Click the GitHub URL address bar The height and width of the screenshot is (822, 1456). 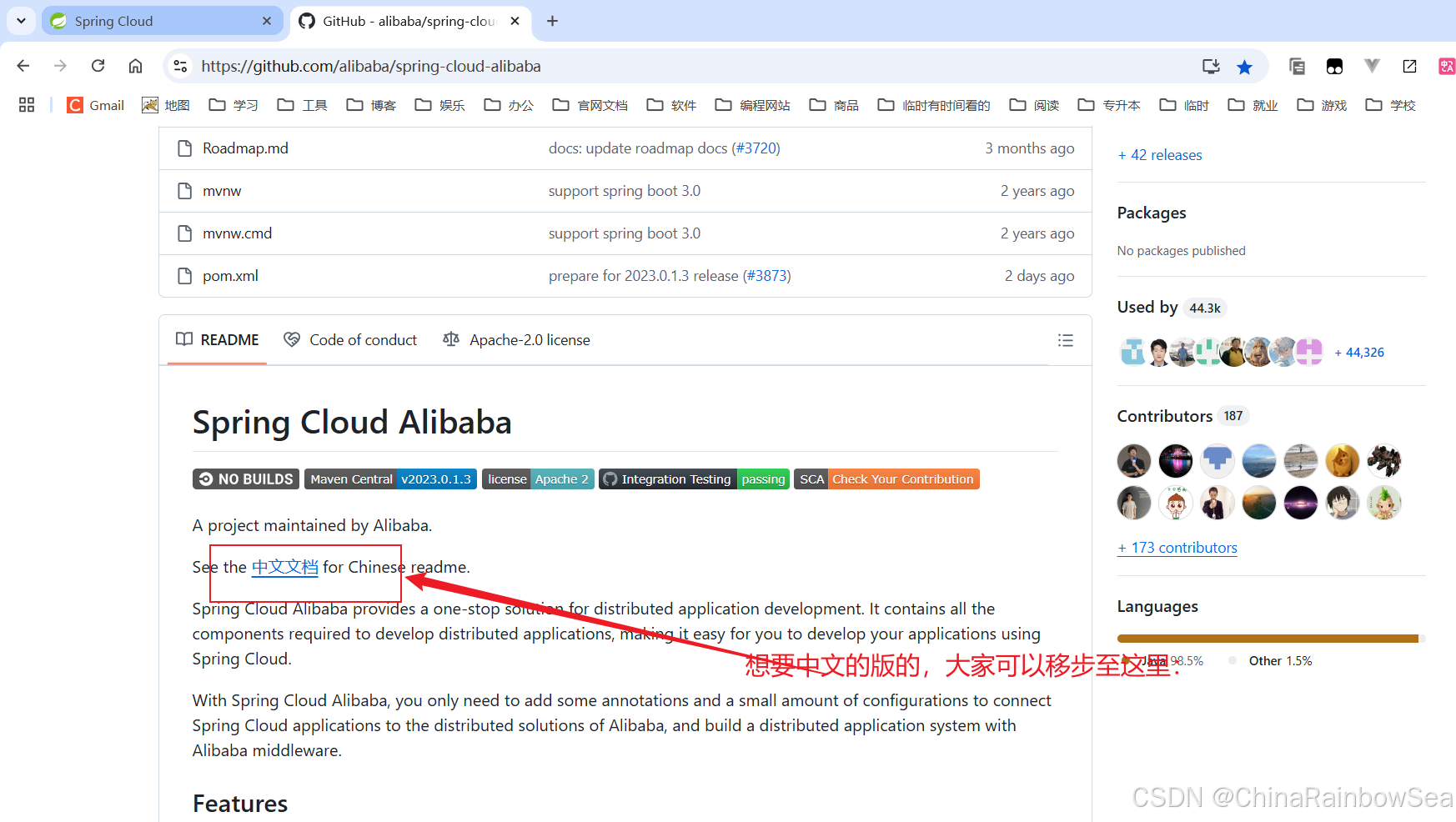371,66
